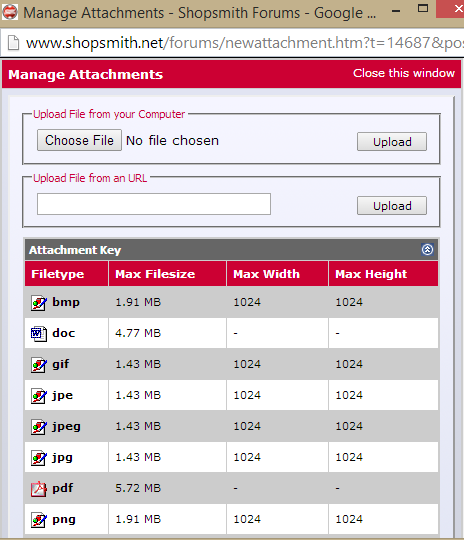Click Choose File to browse computer
The height and width of the screenshot is (540, 464).
[79, 140]
